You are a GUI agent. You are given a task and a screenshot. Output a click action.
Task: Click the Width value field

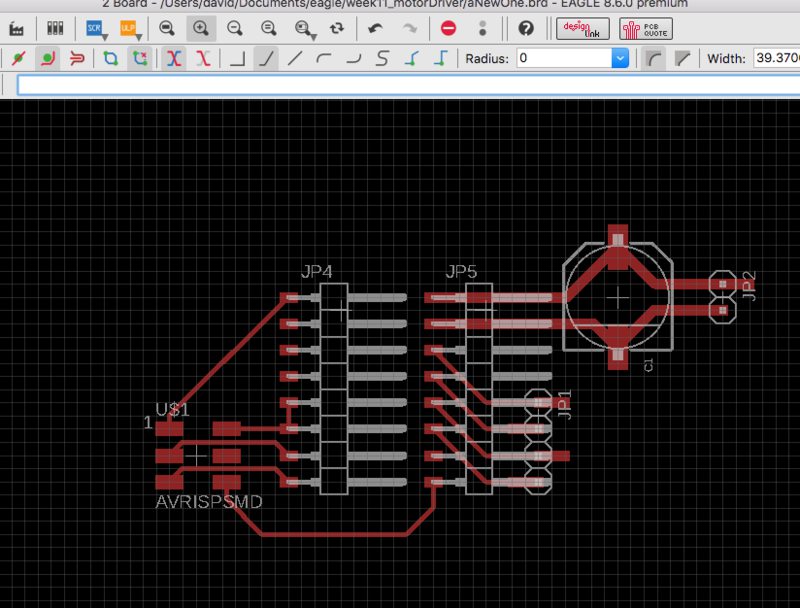776,59
